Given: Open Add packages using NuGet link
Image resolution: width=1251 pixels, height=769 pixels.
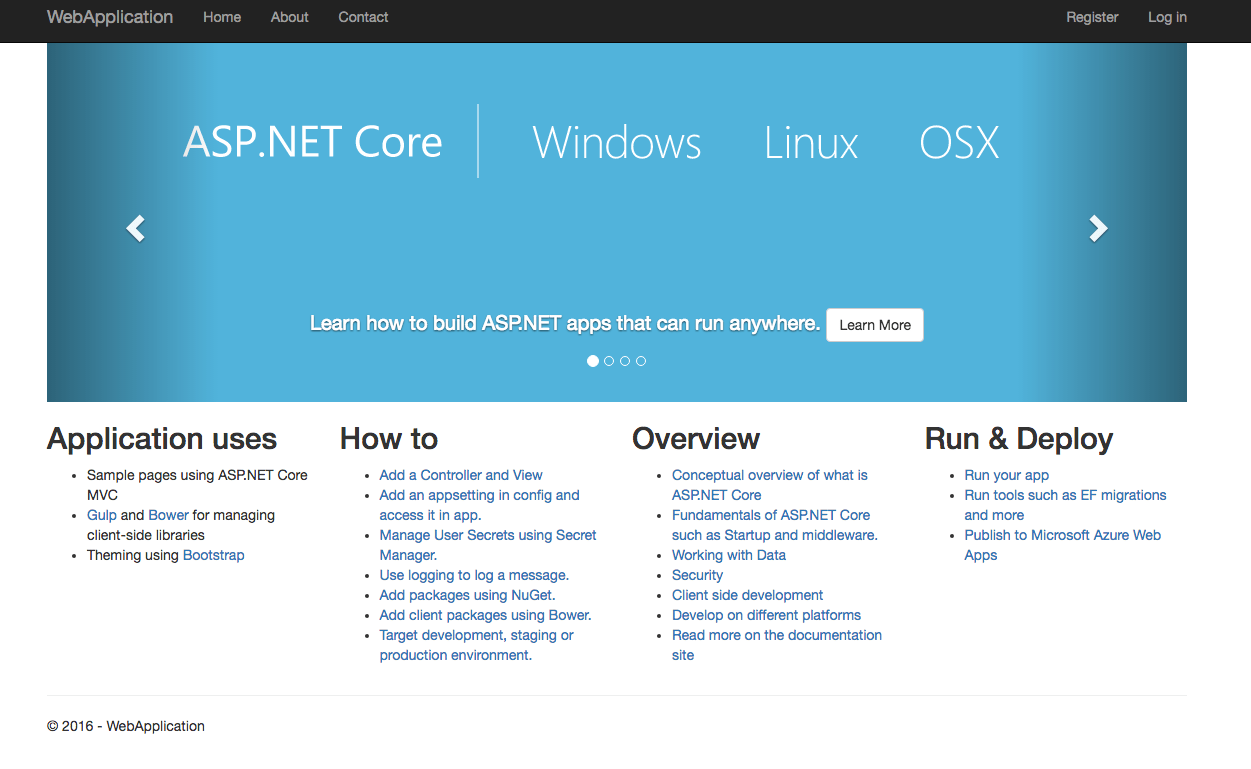Looking at the screenshot, I should [x=467, y=595].
